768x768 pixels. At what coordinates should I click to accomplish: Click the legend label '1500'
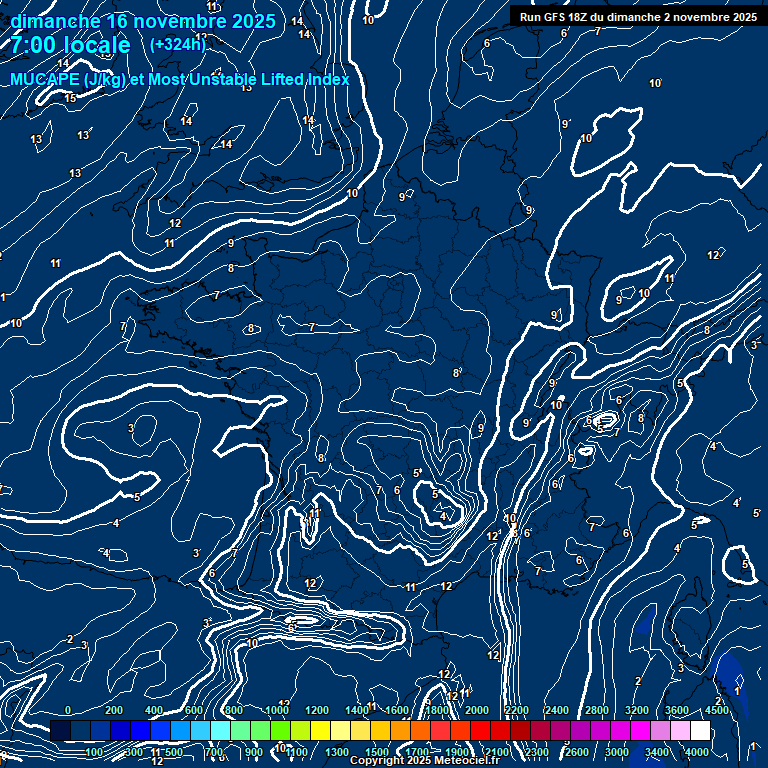click(x=377, y=752)
